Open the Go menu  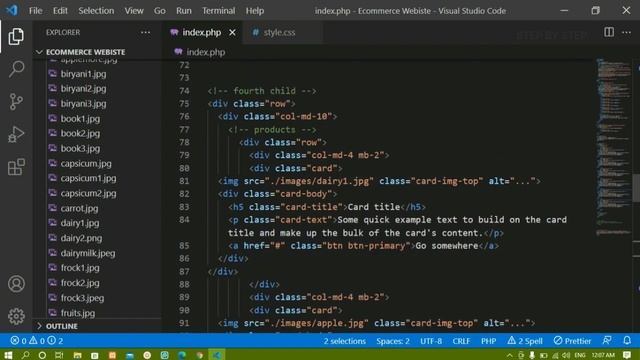[x=160, y=11]
